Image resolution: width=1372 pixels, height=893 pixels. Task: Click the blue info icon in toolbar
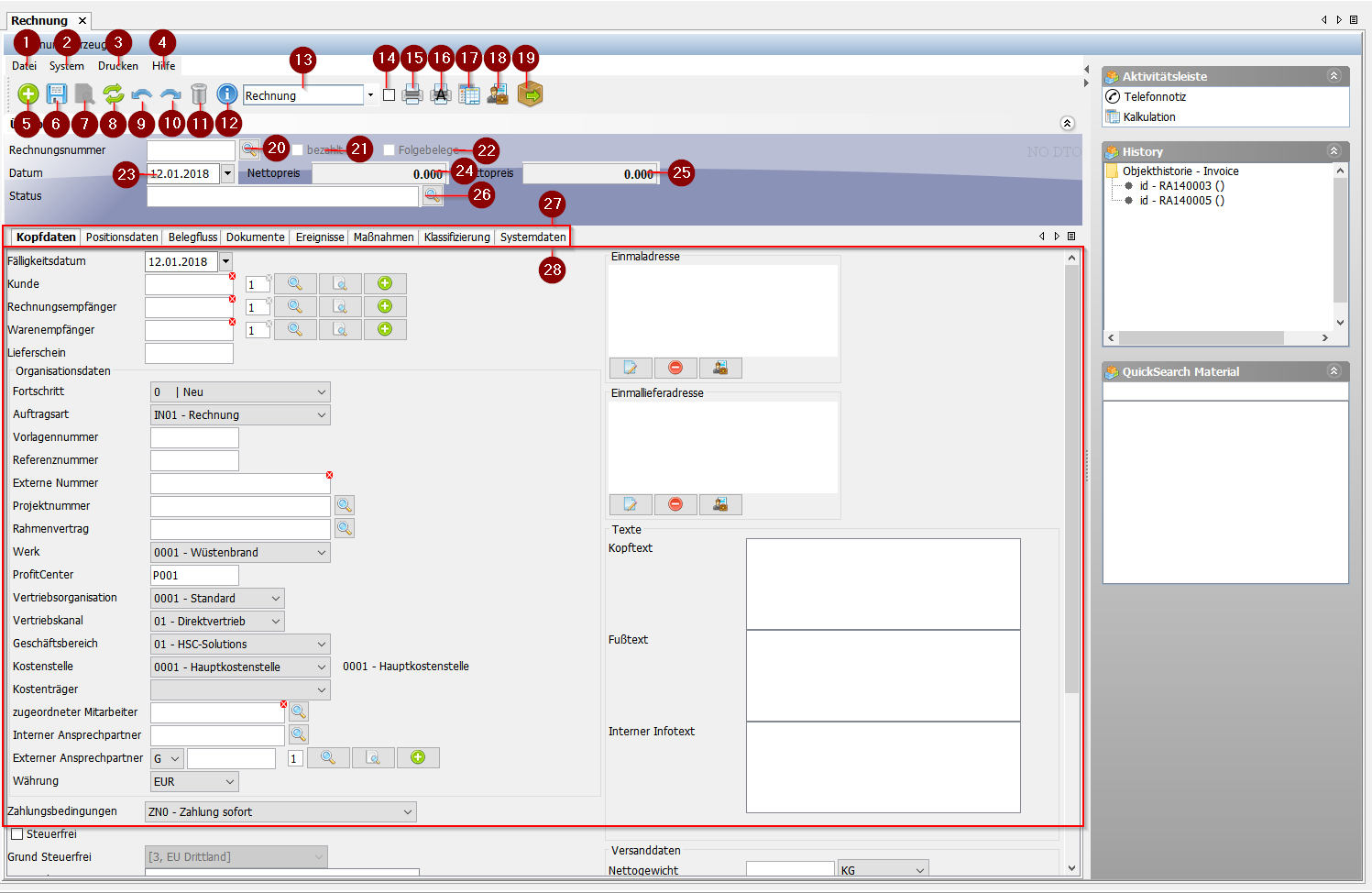[x=227, y=94]
